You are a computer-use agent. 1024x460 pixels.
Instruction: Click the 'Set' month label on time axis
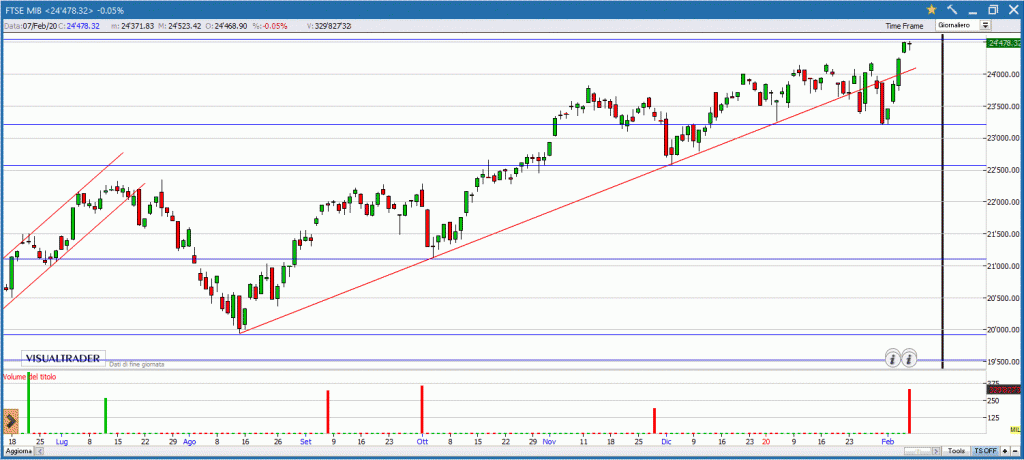pos(306,442)
